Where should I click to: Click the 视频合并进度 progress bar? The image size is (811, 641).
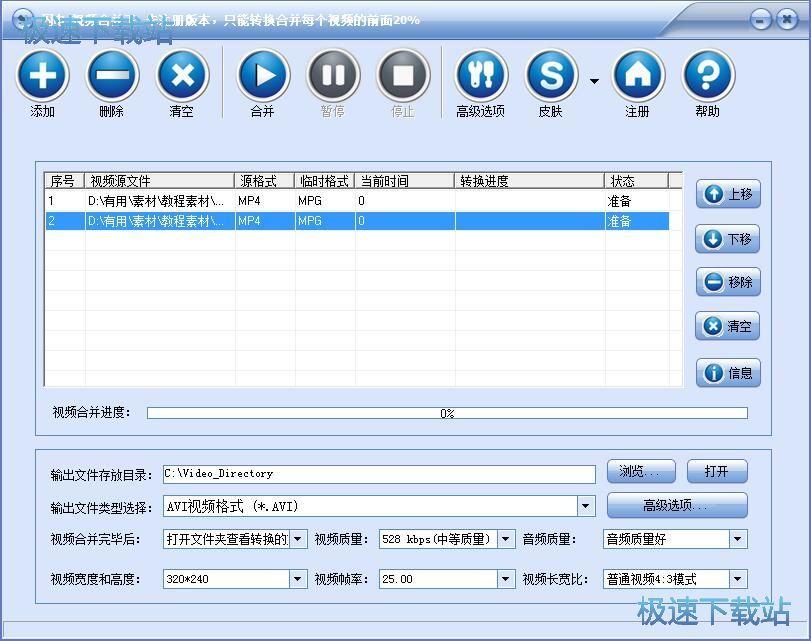[447, 413]
